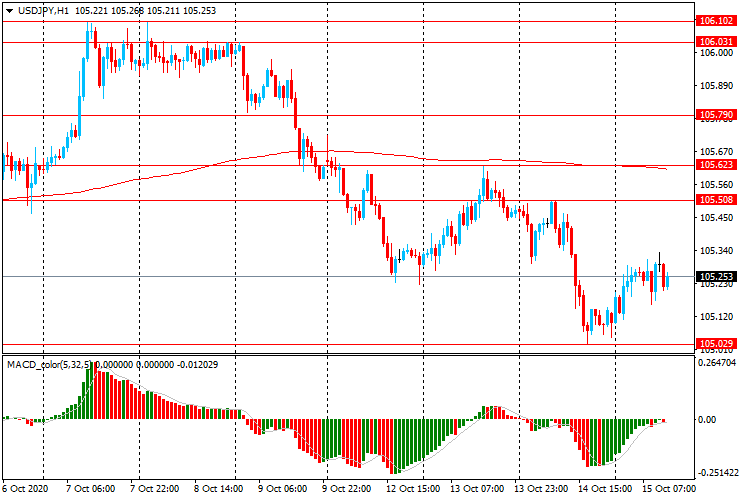Click the chart menu triangle beside USDJPY,H1

[x=9, y=11]
